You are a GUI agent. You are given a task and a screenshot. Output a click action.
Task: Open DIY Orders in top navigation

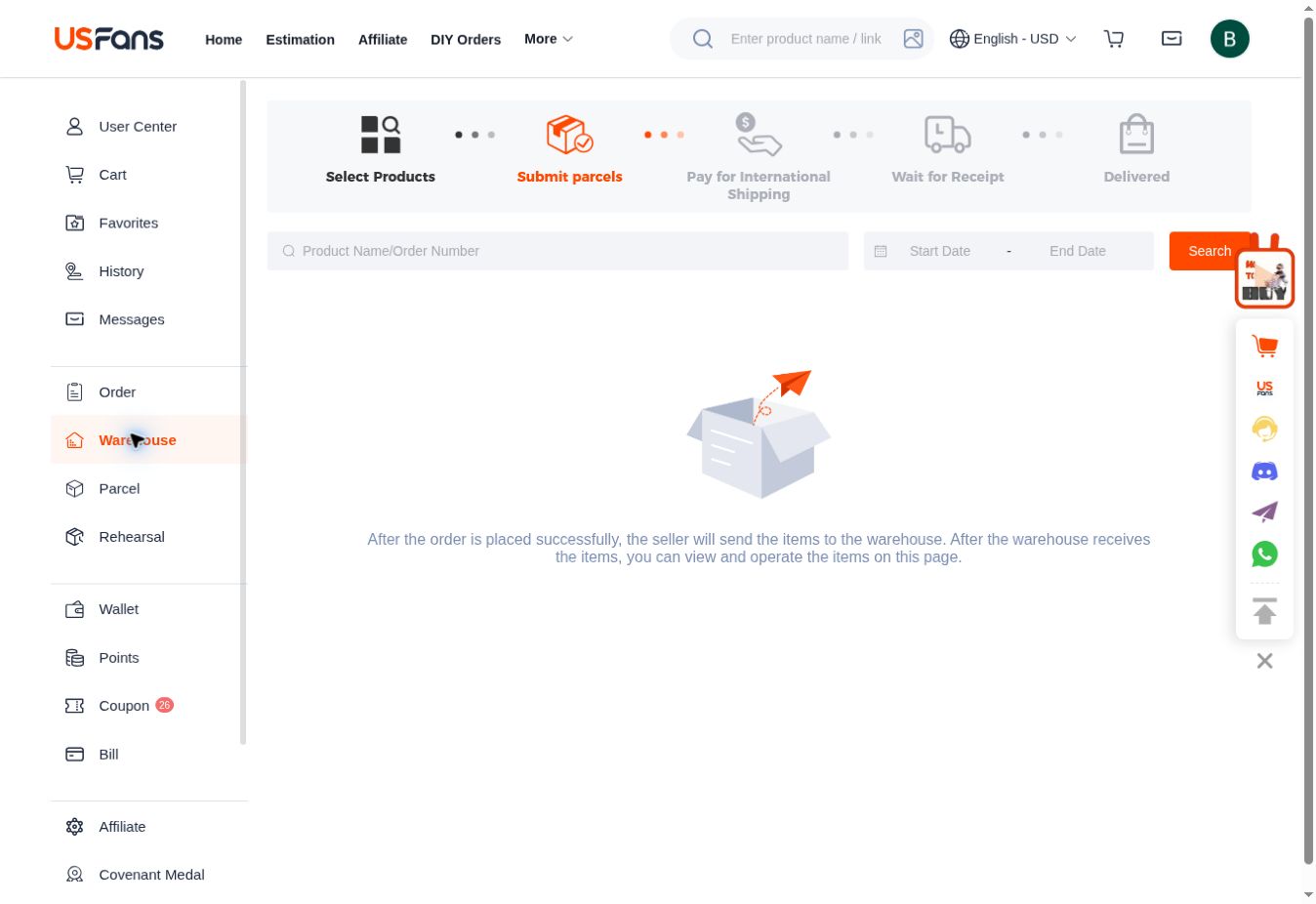(466, 40)
